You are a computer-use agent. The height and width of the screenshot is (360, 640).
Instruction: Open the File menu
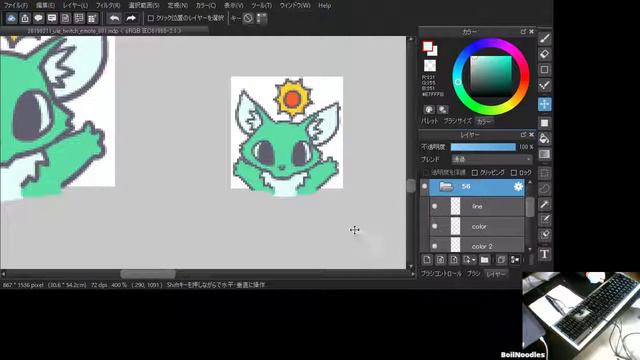click(16, 5)
